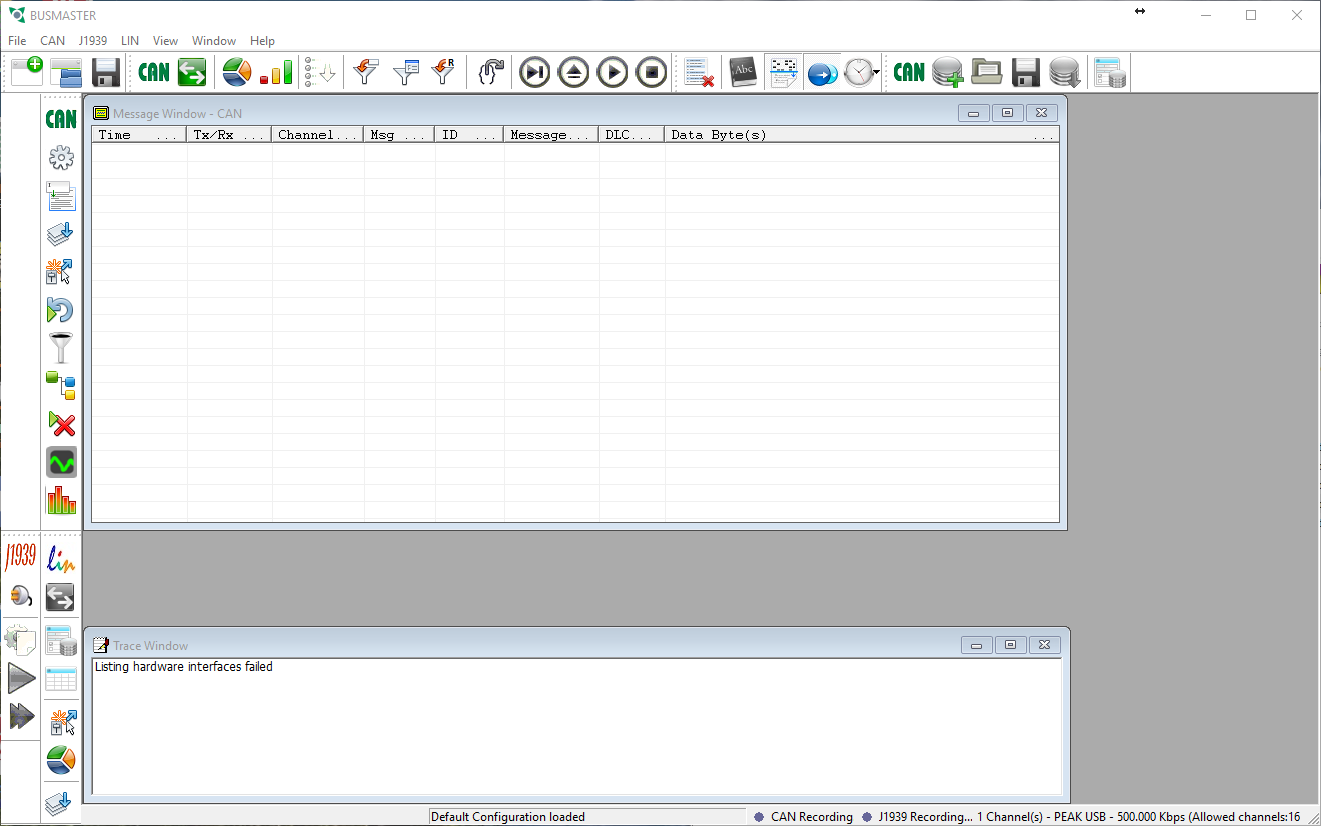Click the green-yellow network nodes icon in sidebar
Viewport: 1321px width, 826px height.
[x=61, y=386]
